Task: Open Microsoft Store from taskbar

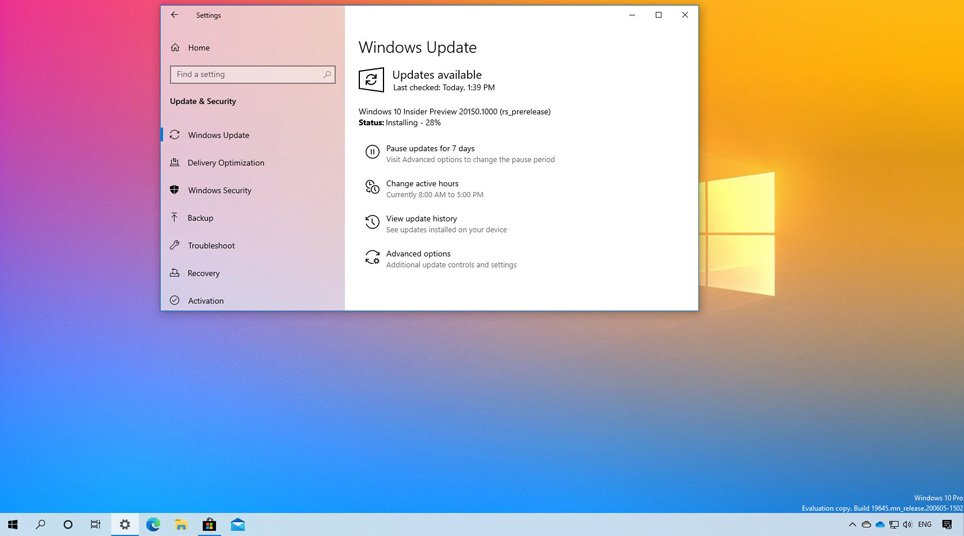Action: [x=209, y=524]
